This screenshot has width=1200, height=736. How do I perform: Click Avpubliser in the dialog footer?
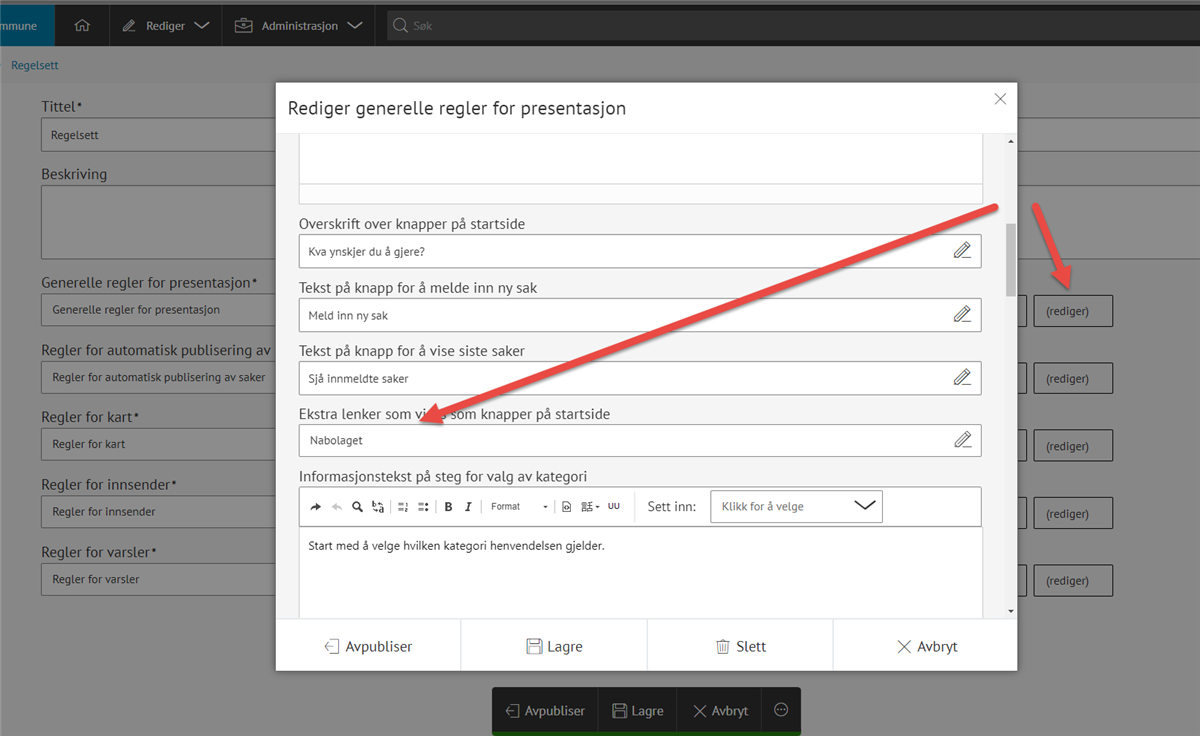click(x=368, y=646)
